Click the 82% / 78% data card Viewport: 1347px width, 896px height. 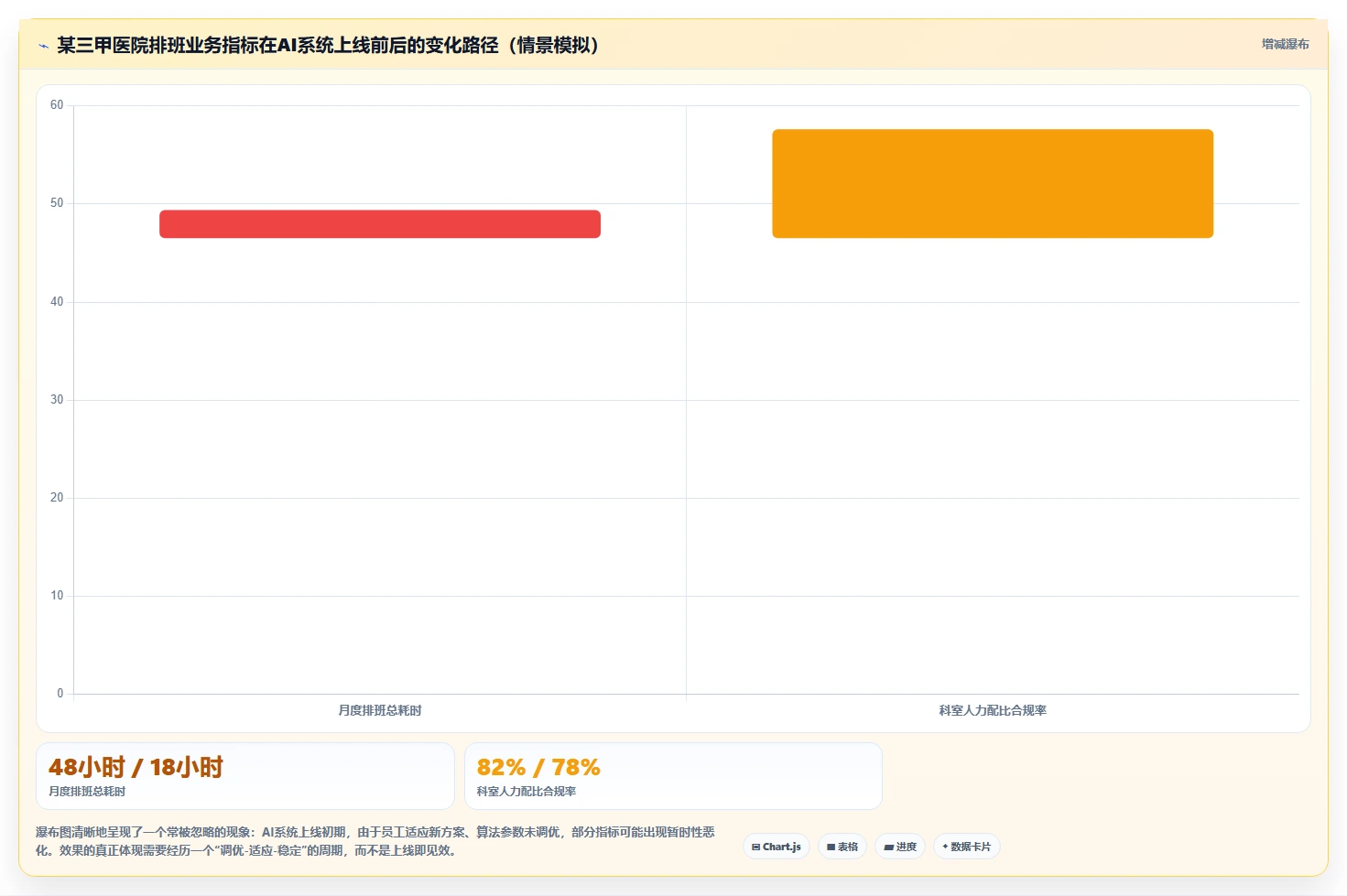pyautogui.click(x=673, y=776)
